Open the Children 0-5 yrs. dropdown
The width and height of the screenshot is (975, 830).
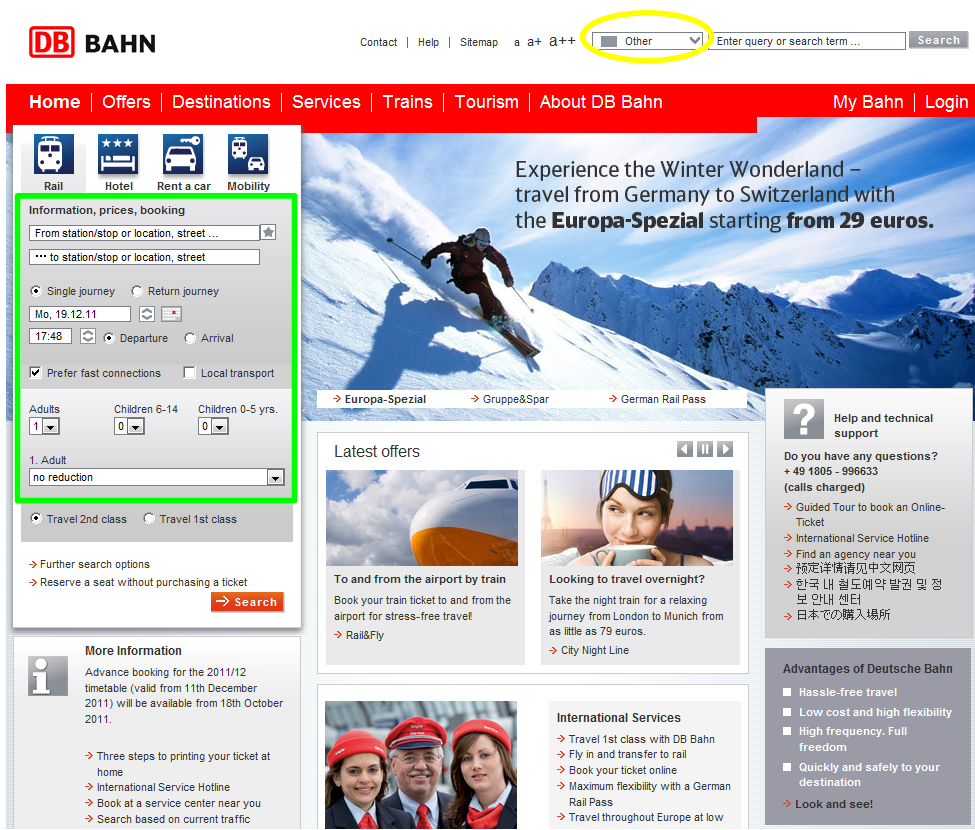[x=213, y=427]
